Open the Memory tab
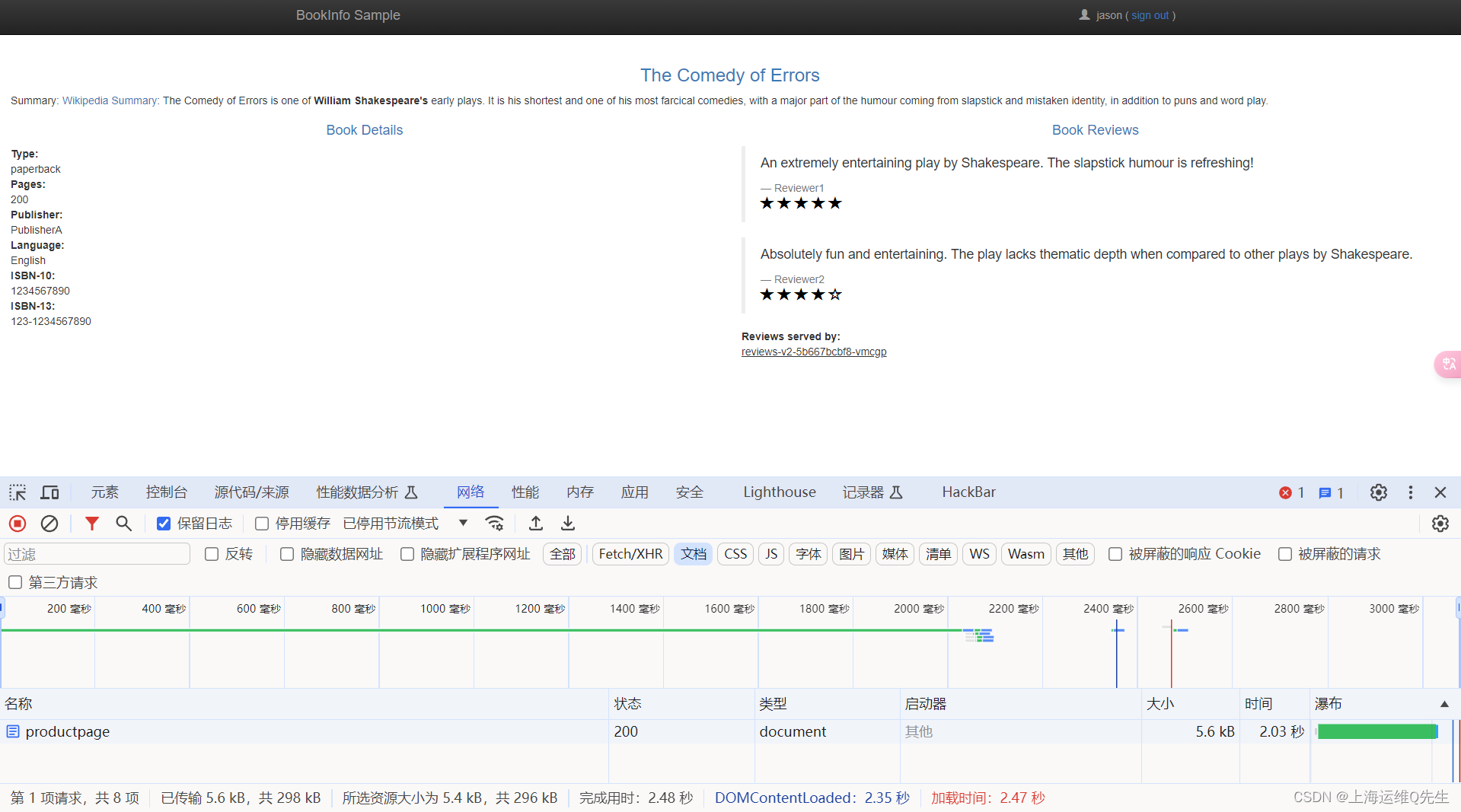 580,492
